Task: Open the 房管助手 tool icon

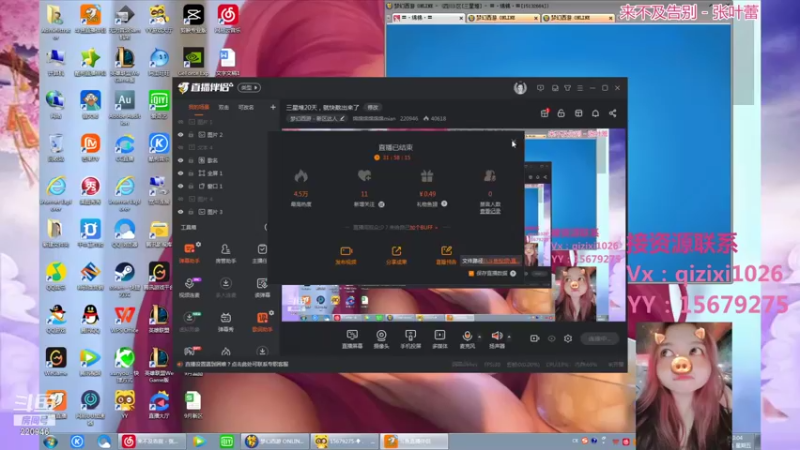Action: [225, 253]
